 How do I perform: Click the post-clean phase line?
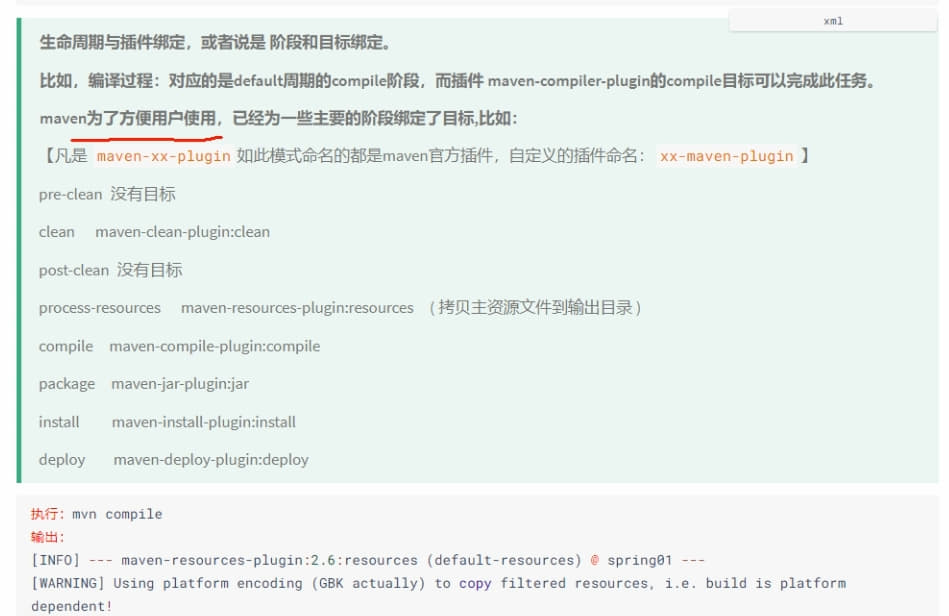coord(111,270)
